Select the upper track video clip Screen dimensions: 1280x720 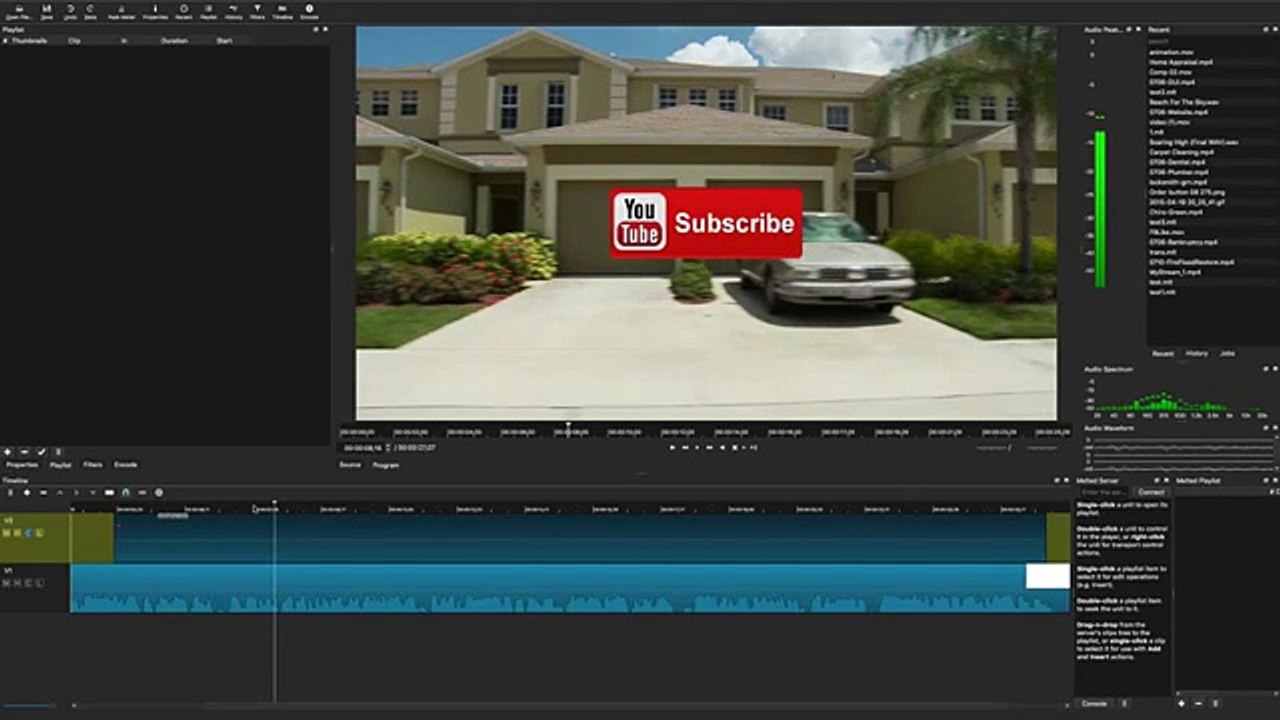click(x=580, y=538)
